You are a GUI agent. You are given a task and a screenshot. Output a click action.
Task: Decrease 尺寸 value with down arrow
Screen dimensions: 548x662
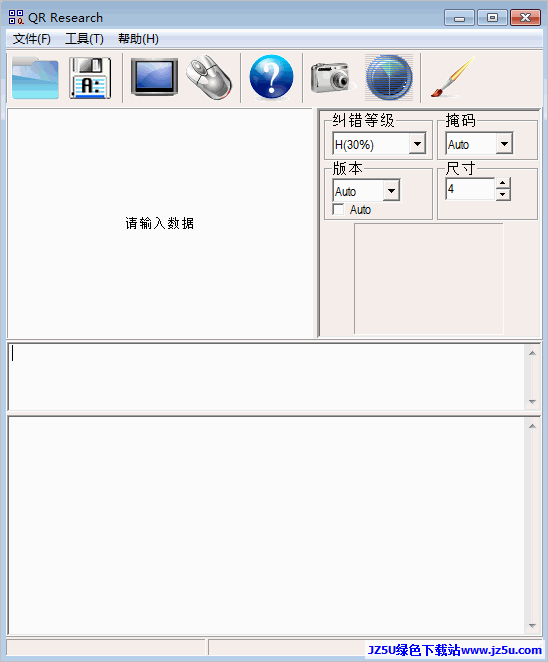pos(502,194)
